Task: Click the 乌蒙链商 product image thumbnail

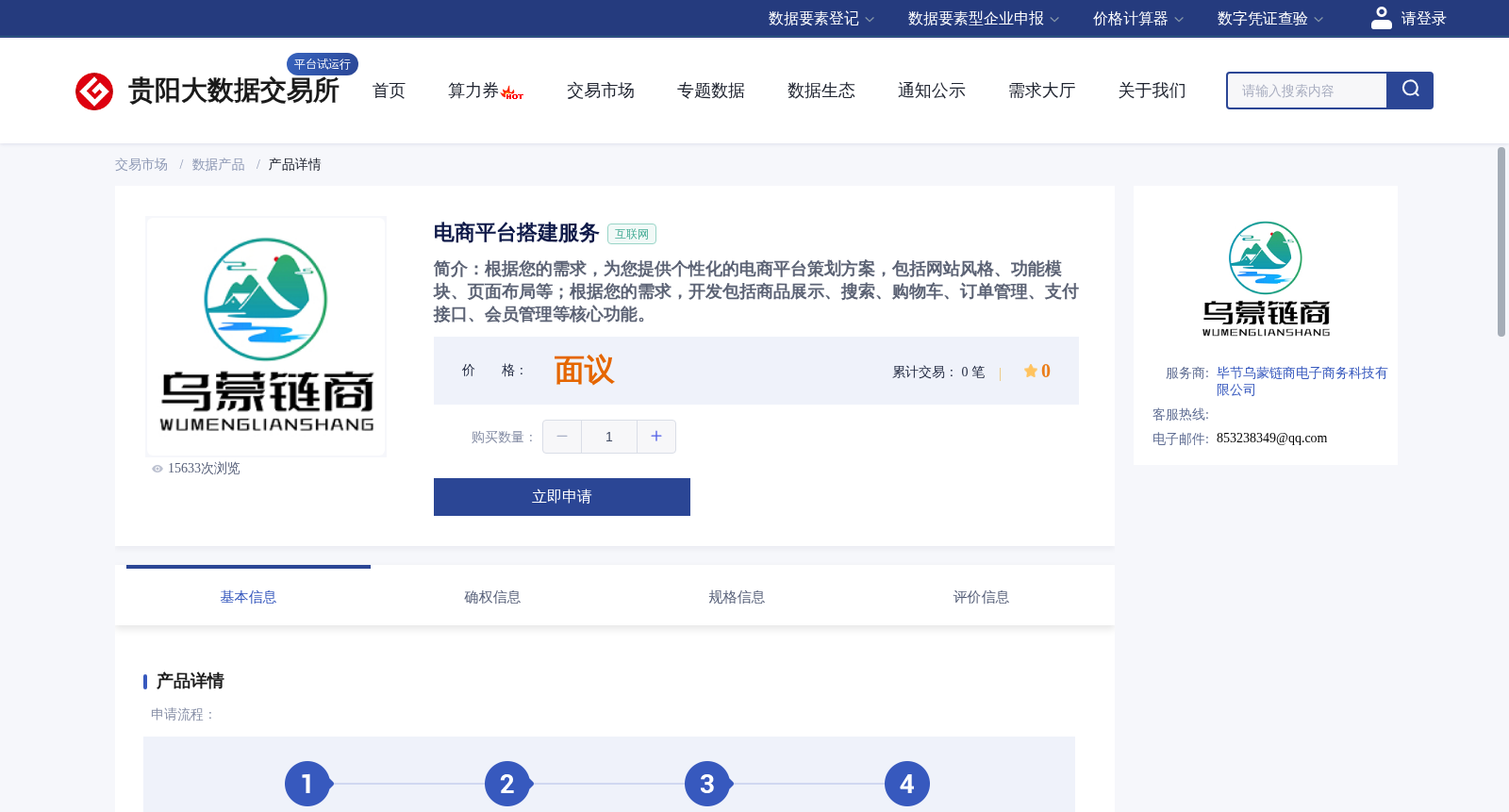Action: click(x=266, y=337)
